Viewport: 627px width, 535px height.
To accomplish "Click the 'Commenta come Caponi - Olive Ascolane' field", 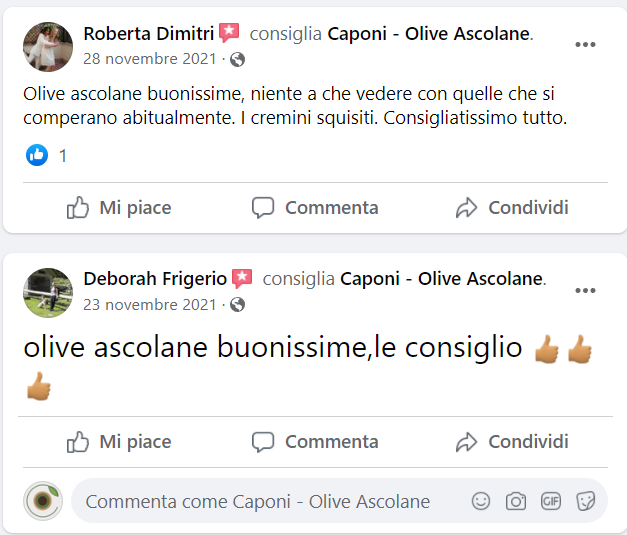I will click(x=258, y=501).
